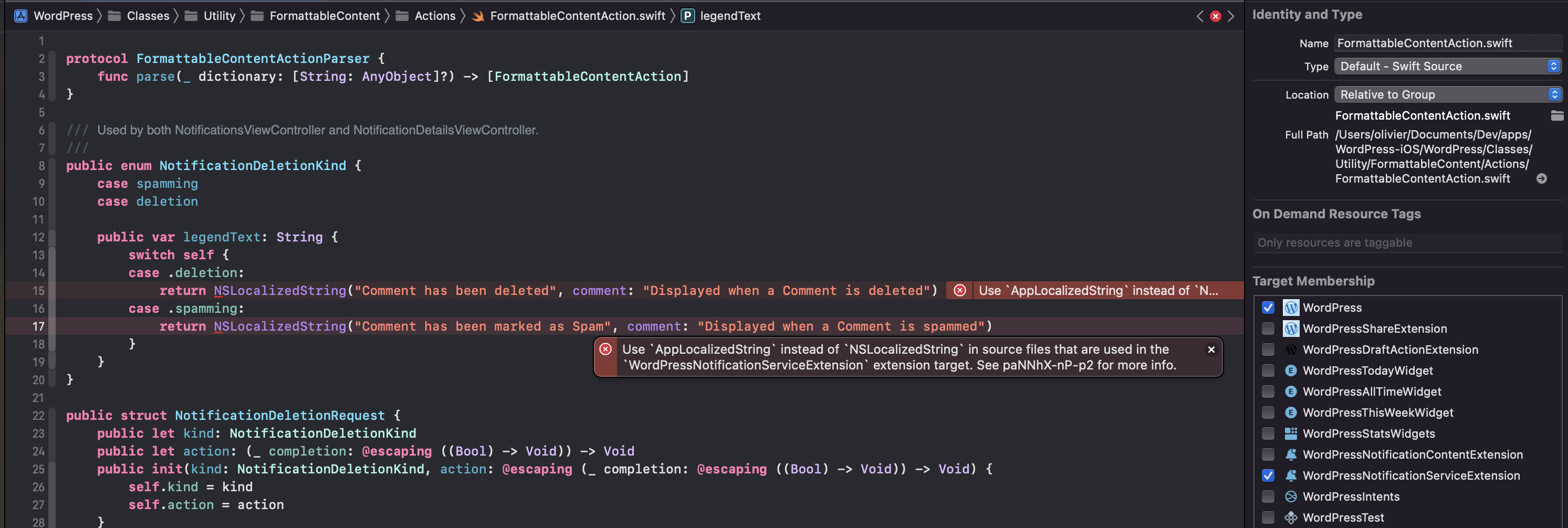The height and width of the screenshot is (528, 1568).
Task: Click line number 12 in the editor gutter
Action: pyautogui.click(x=38, y=237)
